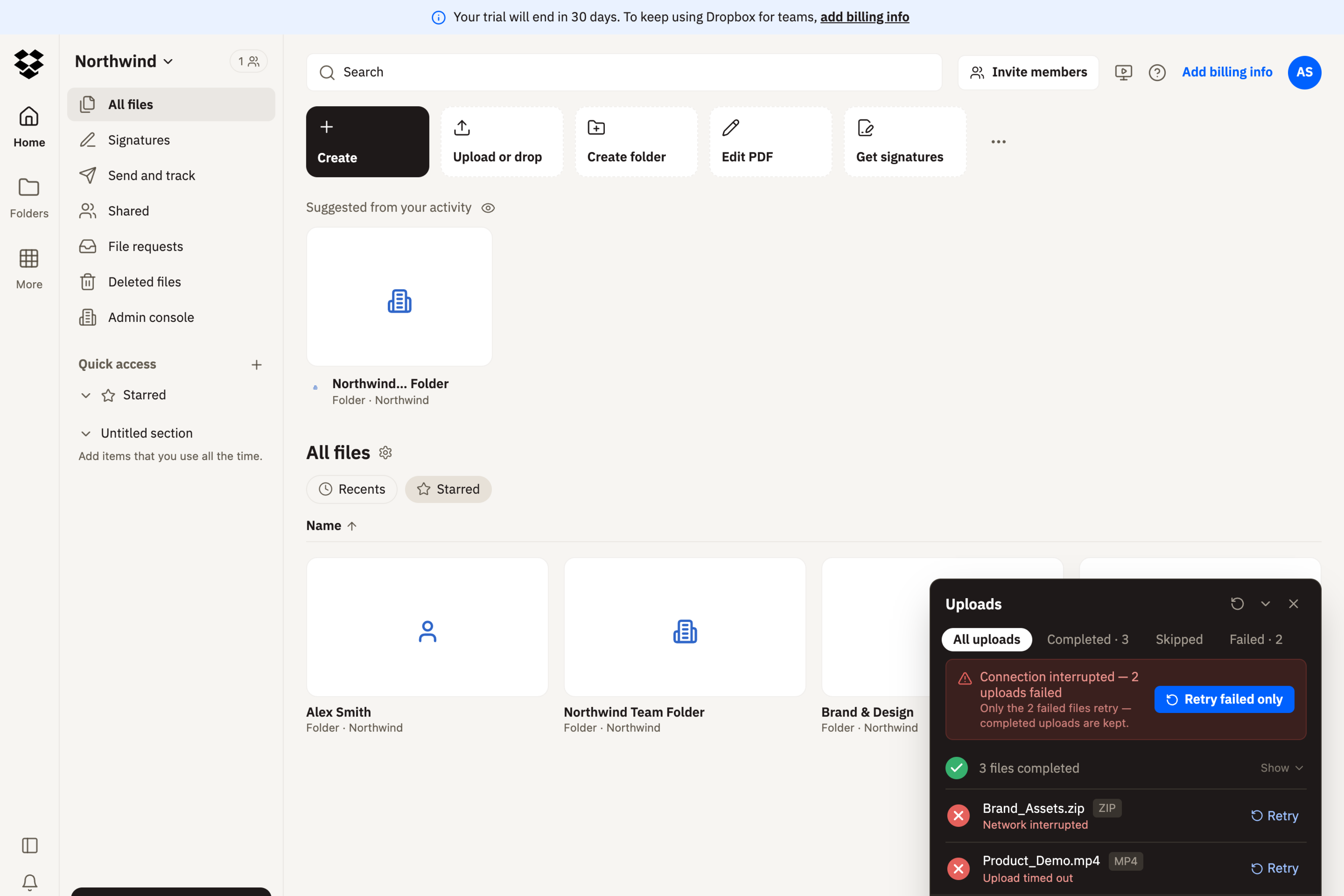Switch to the Skipped tab
The width and height of the screenshot is (1344, 896).
(x=1179, y=639)
